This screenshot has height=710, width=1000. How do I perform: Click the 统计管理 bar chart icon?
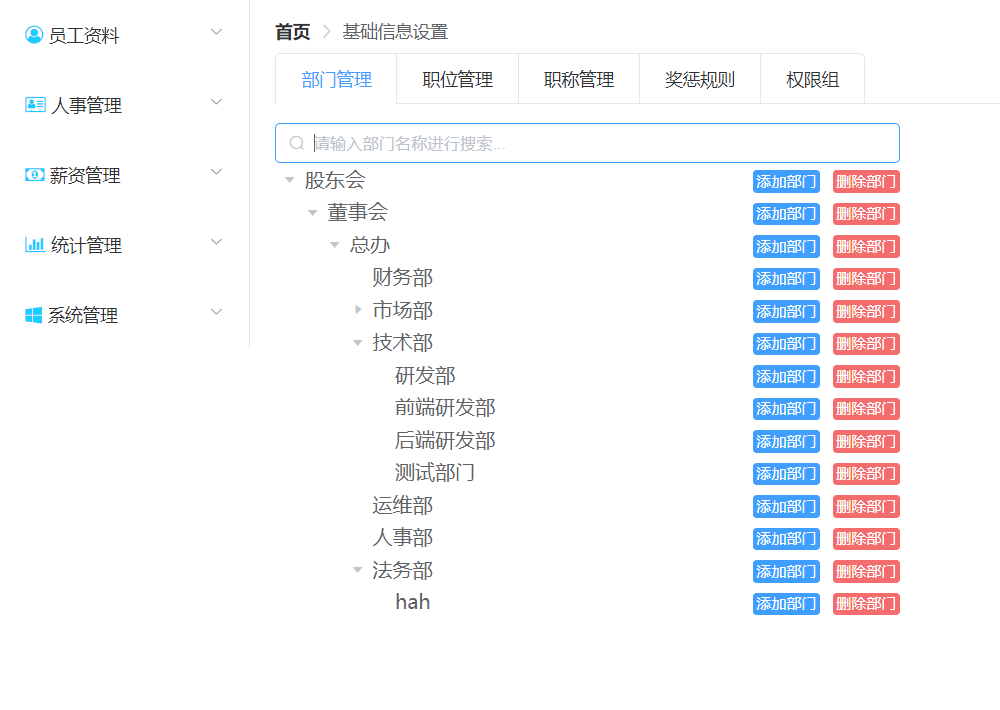pyautogui.click(x=34, y=244)
